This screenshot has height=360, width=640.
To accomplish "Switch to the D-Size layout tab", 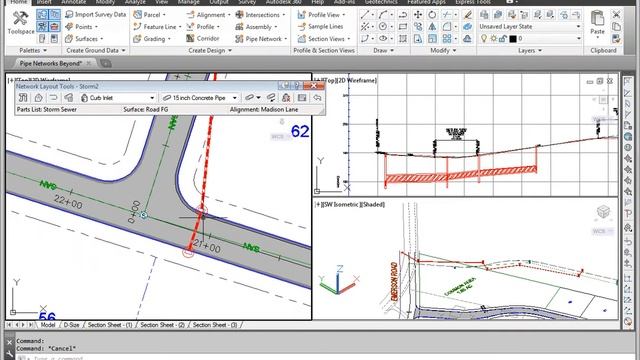I will 71,325.
